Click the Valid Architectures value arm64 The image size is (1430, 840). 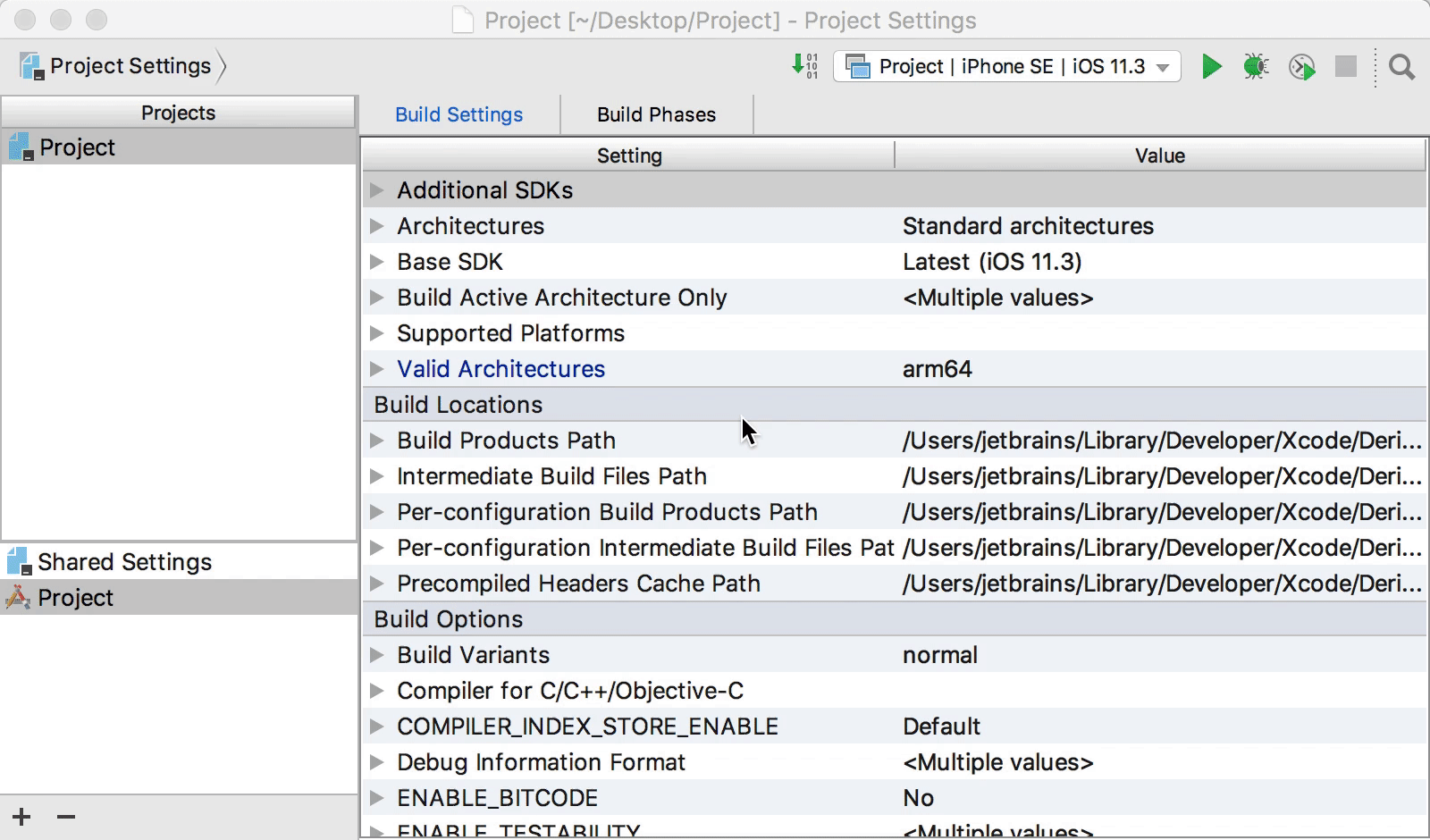pyautogui.click(x=937, y=369)
